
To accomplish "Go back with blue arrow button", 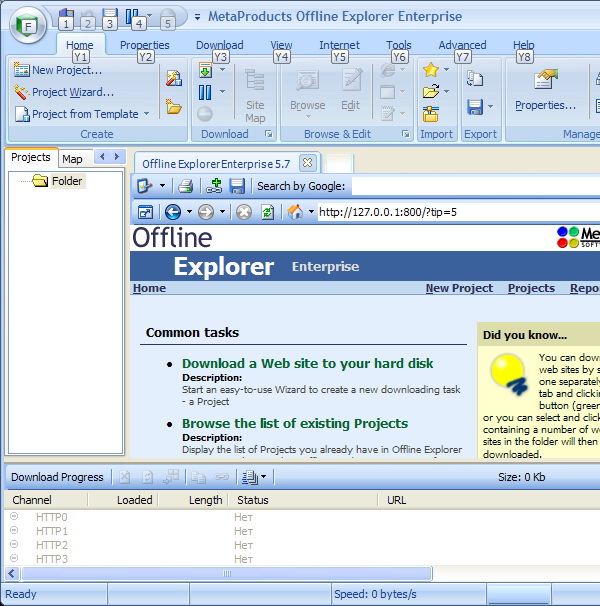I will [x=173, y=212].
